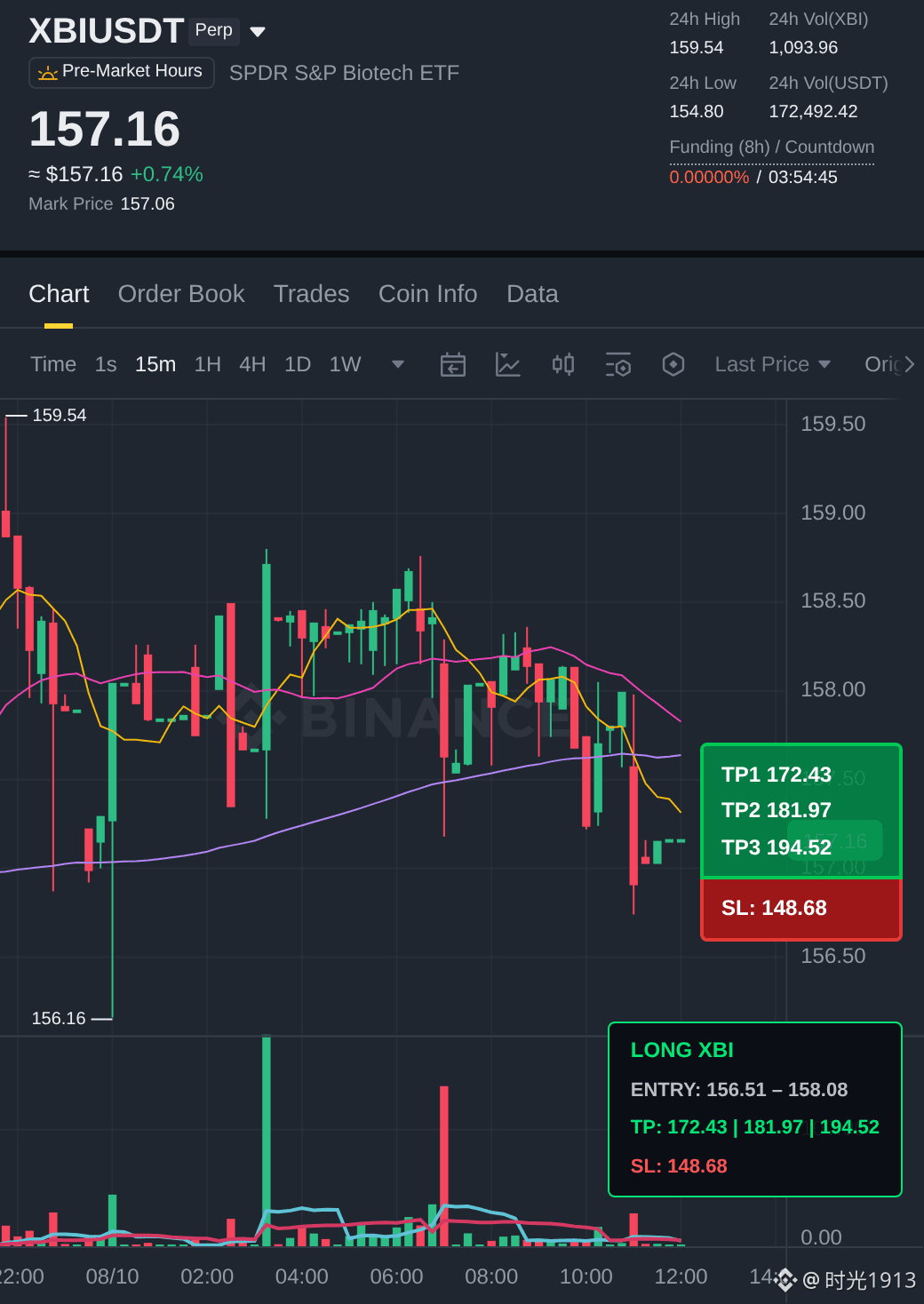Select the 1W interval
924x1304 pixels.
pyautogui.click(x=345, y=364)
